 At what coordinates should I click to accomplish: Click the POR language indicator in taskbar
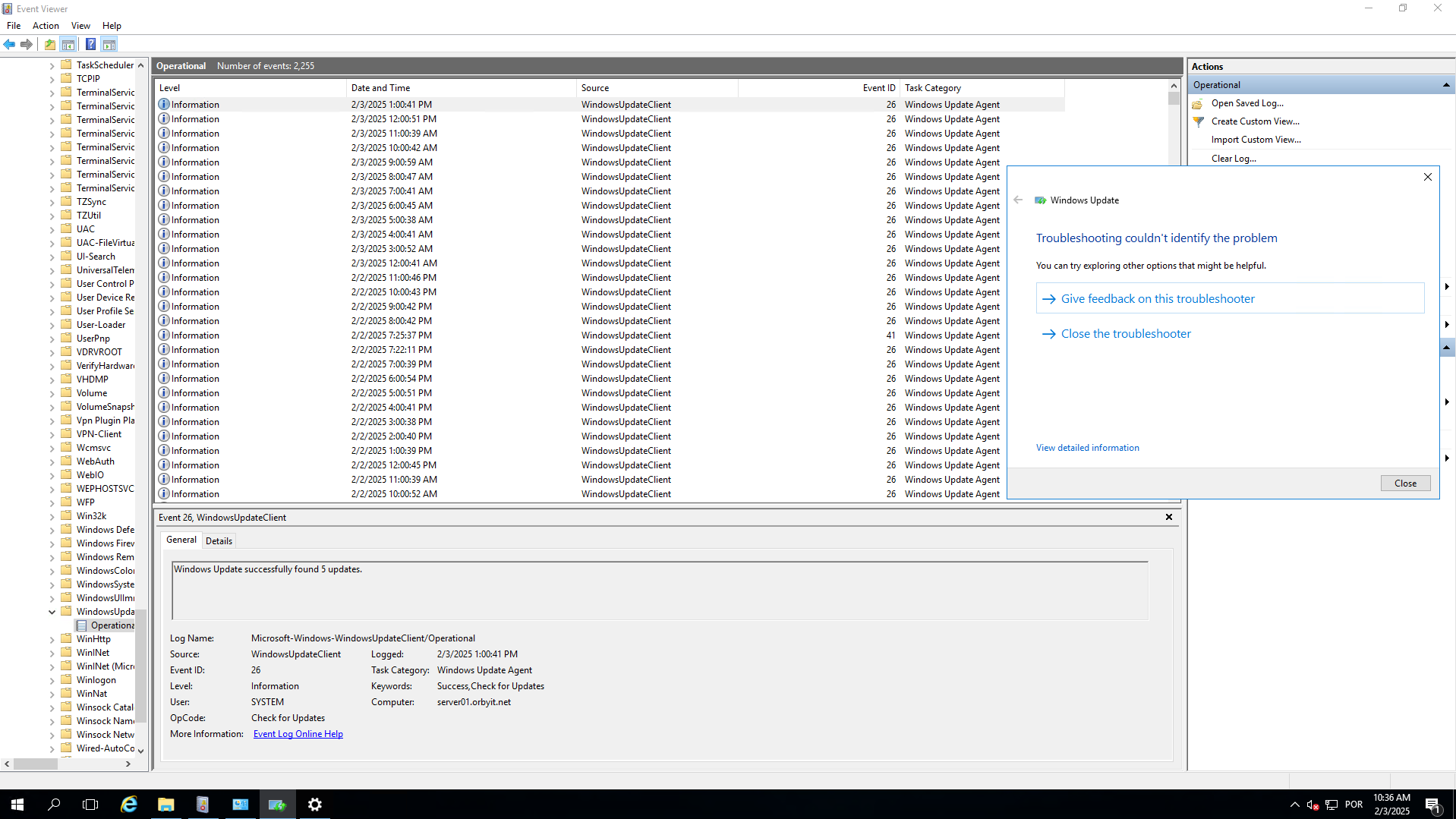click(1354, 805)
